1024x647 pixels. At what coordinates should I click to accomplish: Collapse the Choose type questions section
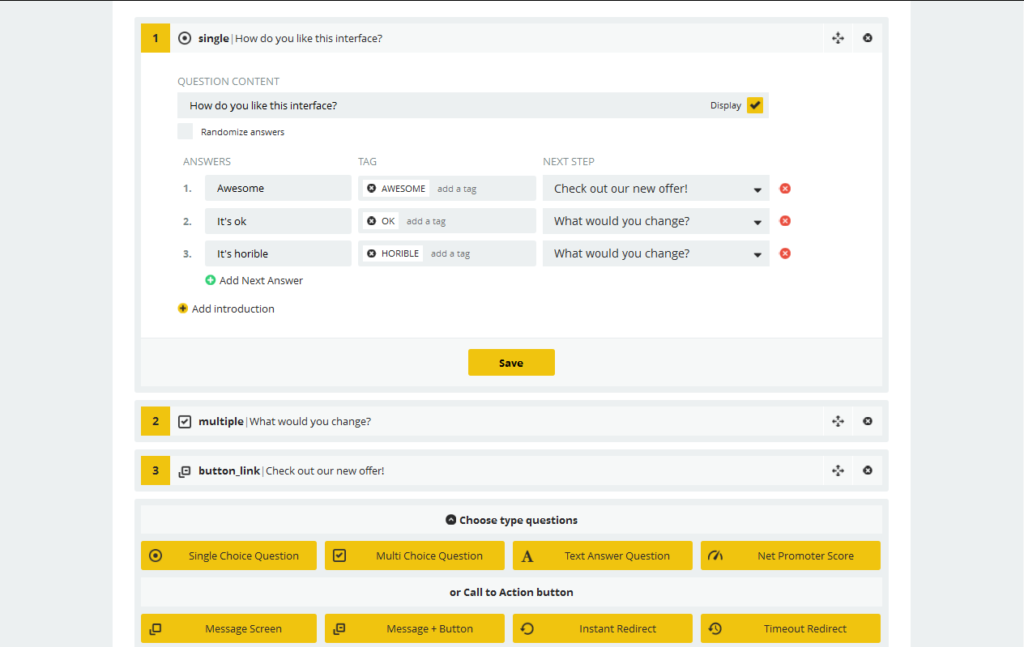[x=451, y=520]
